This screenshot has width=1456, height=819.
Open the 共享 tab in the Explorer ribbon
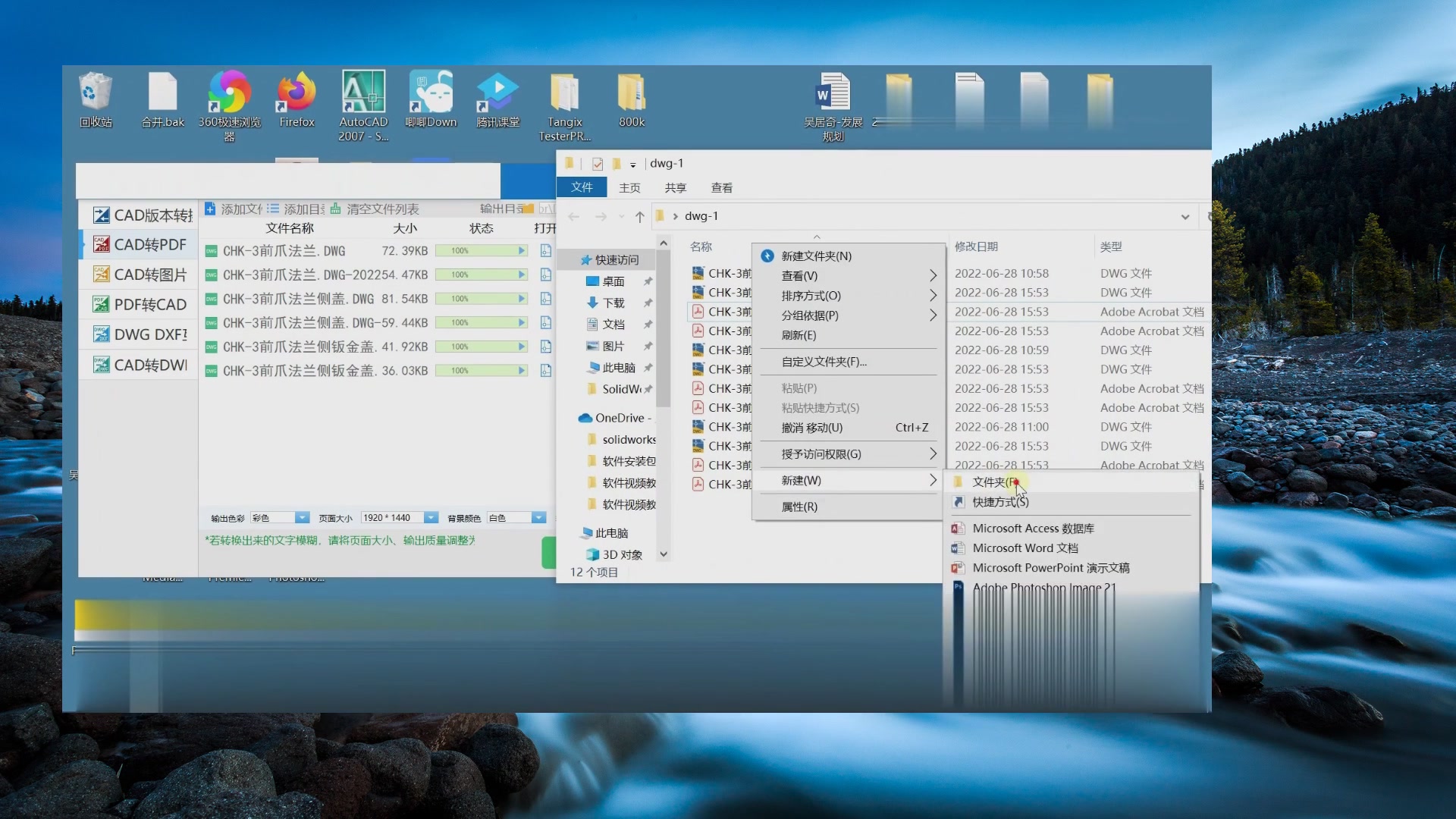point(675,188)
